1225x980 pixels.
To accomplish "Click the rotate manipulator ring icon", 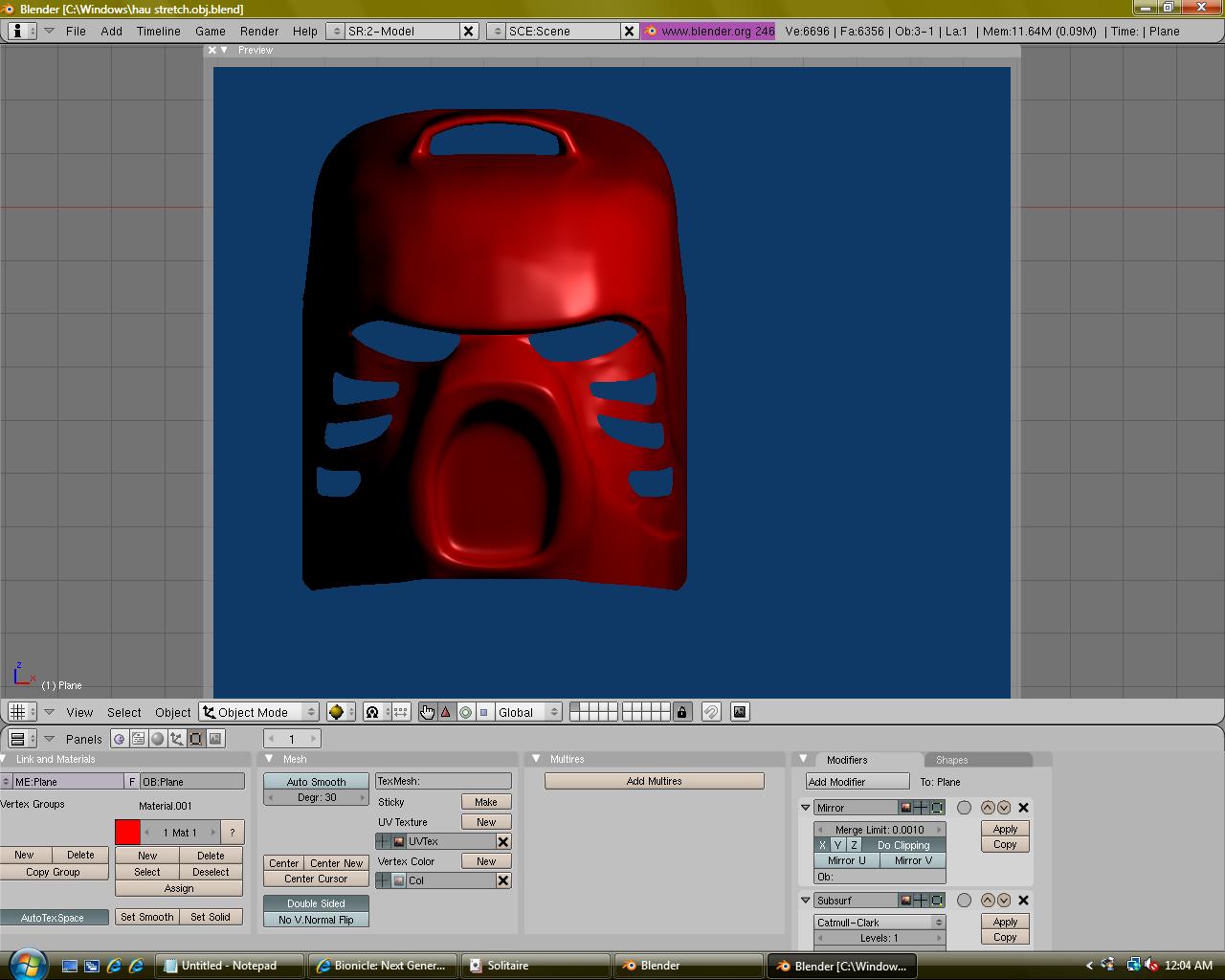I will (x=465, y=712).
